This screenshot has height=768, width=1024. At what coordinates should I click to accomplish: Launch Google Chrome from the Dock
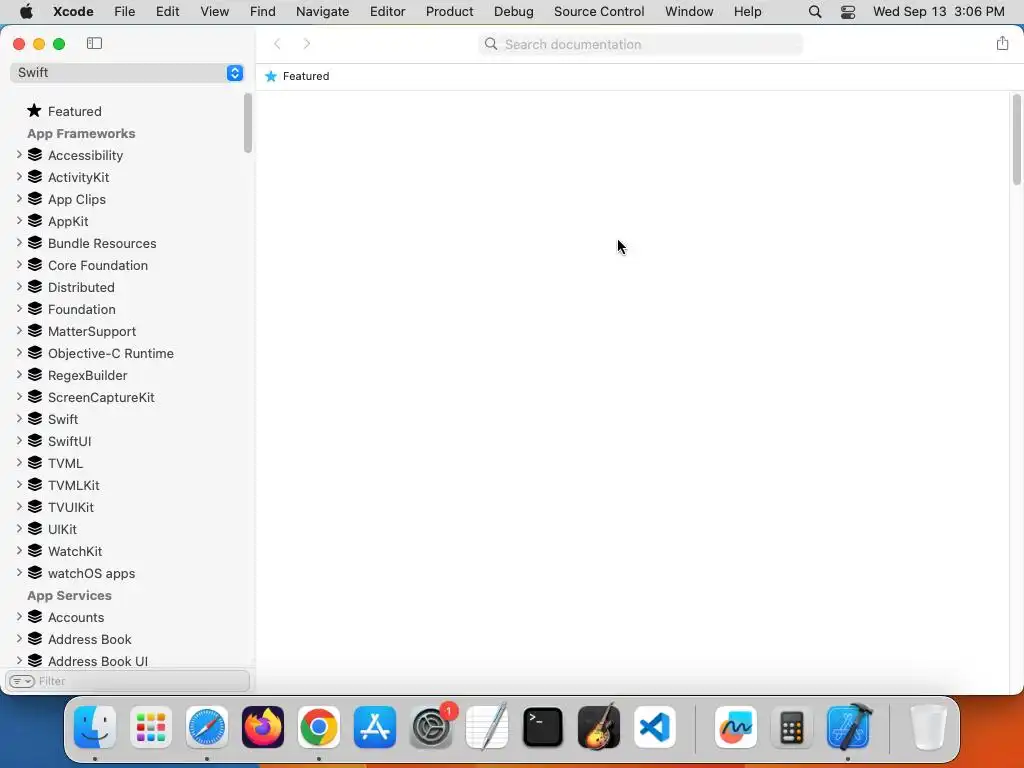click(x=319, y=727)
